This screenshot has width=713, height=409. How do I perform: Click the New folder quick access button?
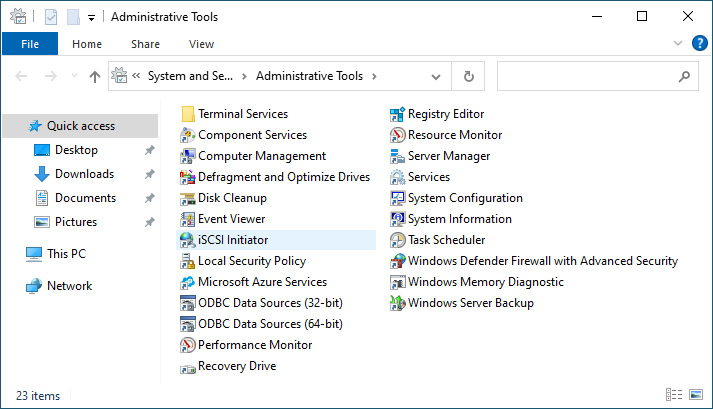[73, 17]
